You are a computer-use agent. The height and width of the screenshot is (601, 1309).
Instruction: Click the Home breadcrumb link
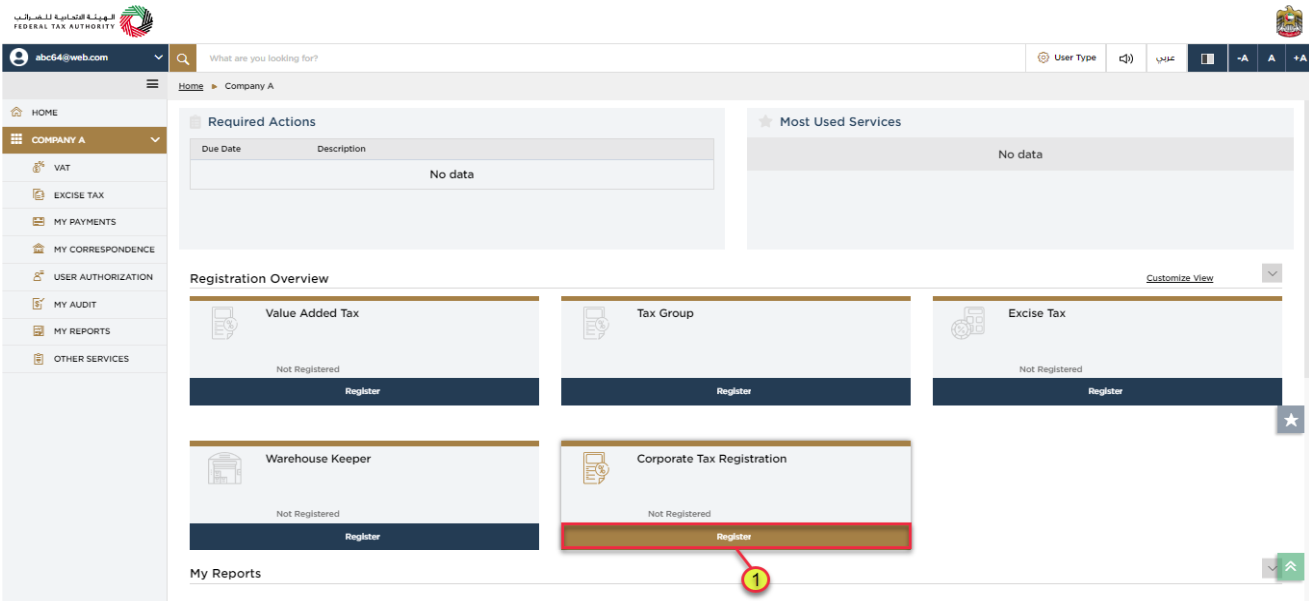191,87
